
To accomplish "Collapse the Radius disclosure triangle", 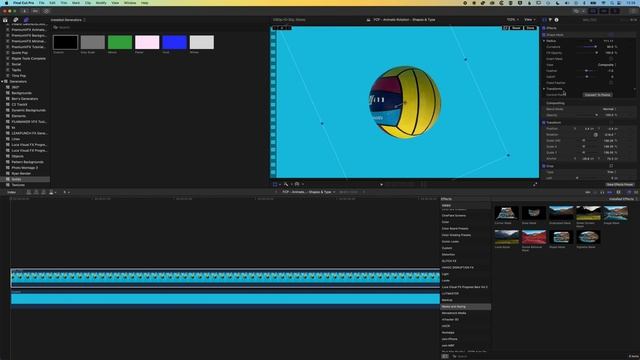I will (x=544, y=41).
